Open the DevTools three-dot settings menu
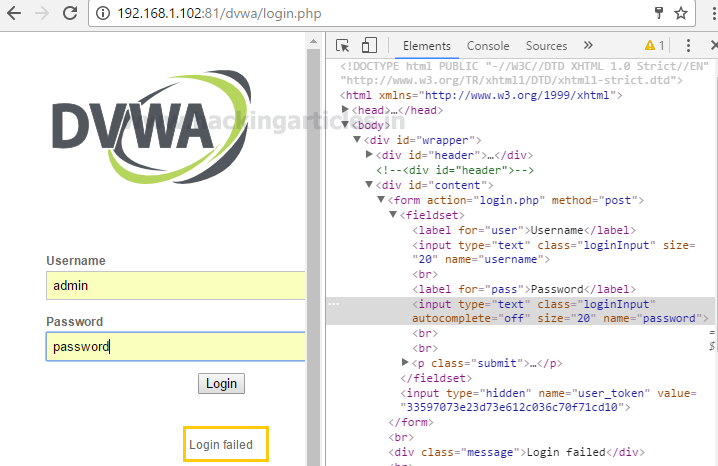The image size is (718, 466). point(688,45)
